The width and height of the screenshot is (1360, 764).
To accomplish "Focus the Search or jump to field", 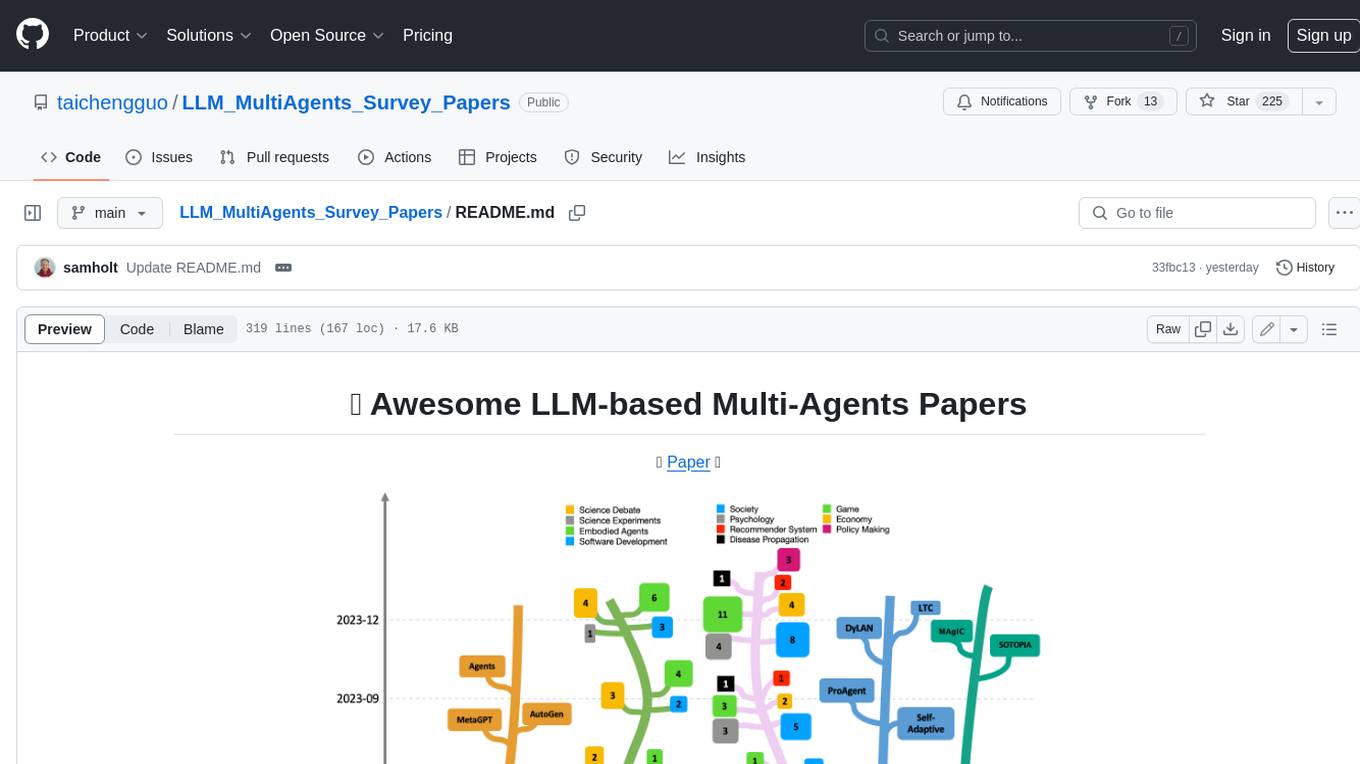I will pyautogui.click(x=1031, y=36).
